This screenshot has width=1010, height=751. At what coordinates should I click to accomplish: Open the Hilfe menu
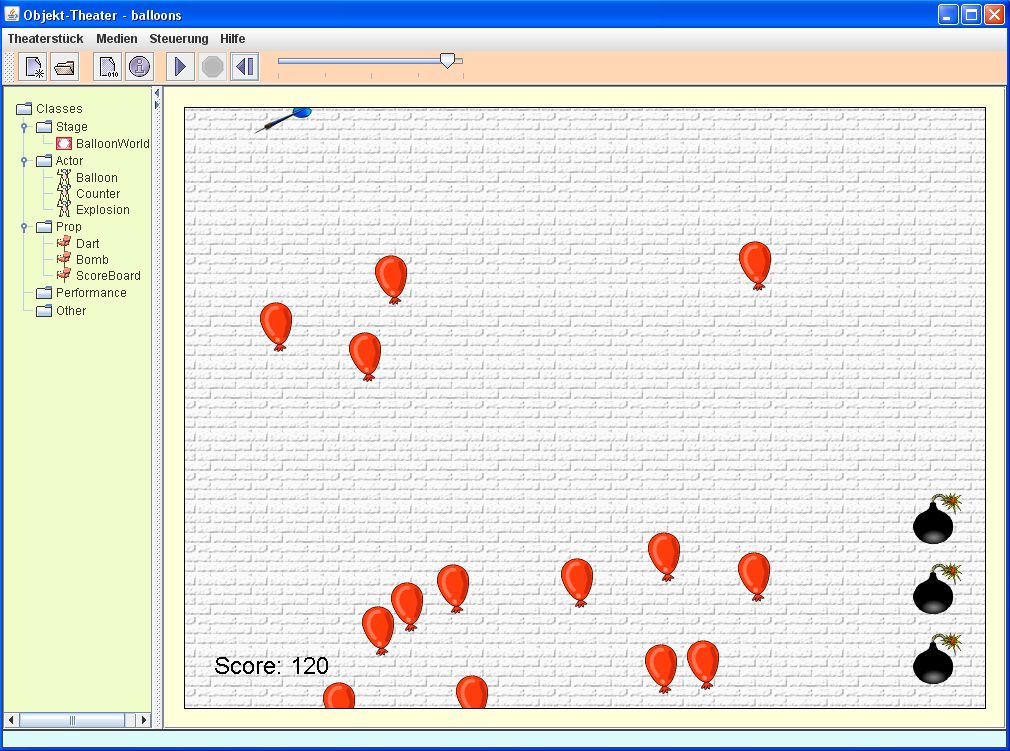click(233, 39)
